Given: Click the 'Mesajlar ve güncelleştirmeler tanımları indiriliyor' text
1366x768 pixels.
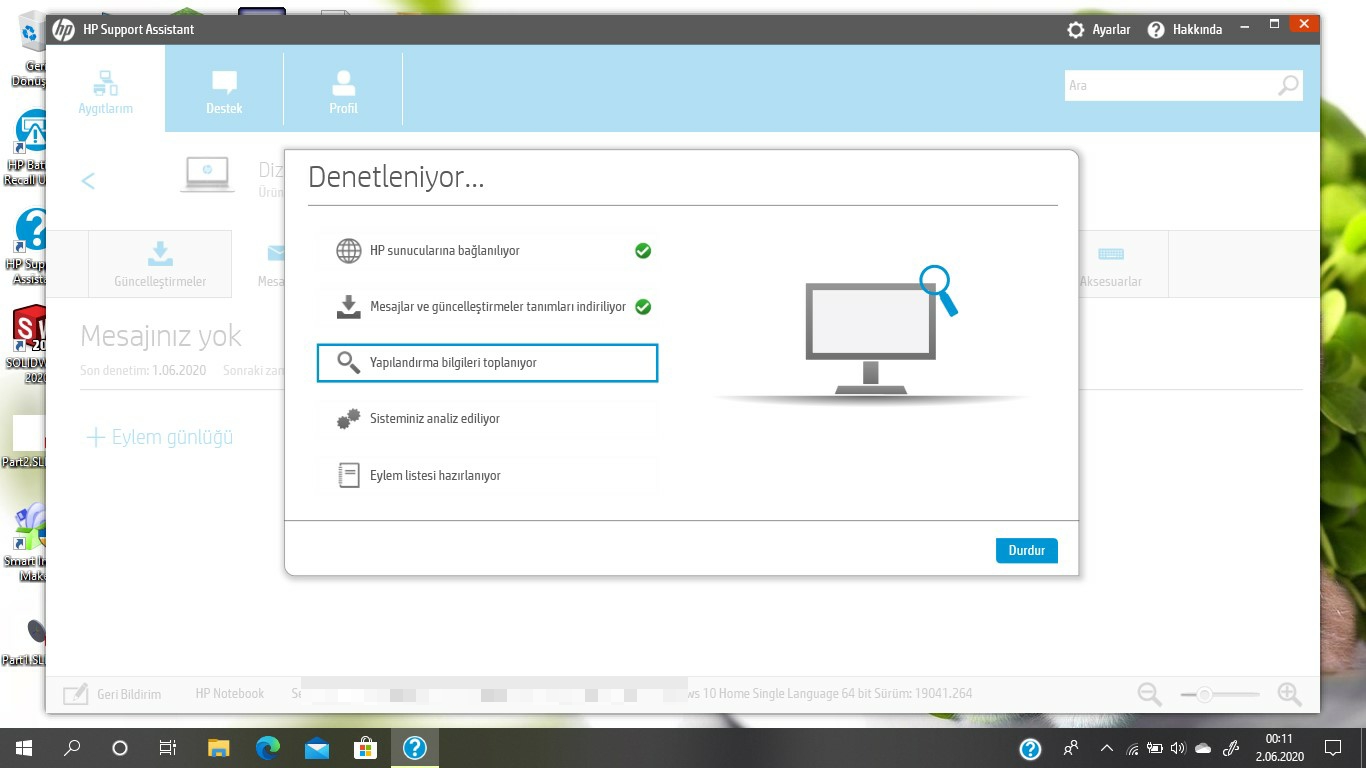Looking at the screenshot, I should (498, 307).
